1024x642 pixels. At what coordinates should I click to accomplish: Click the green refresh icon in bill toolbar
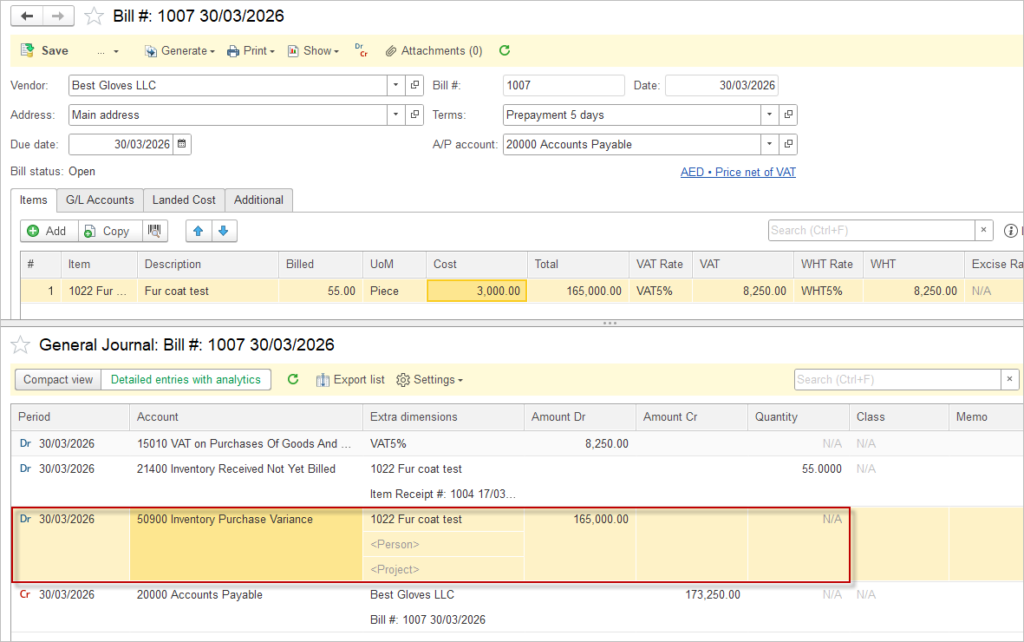click(505, 51)
